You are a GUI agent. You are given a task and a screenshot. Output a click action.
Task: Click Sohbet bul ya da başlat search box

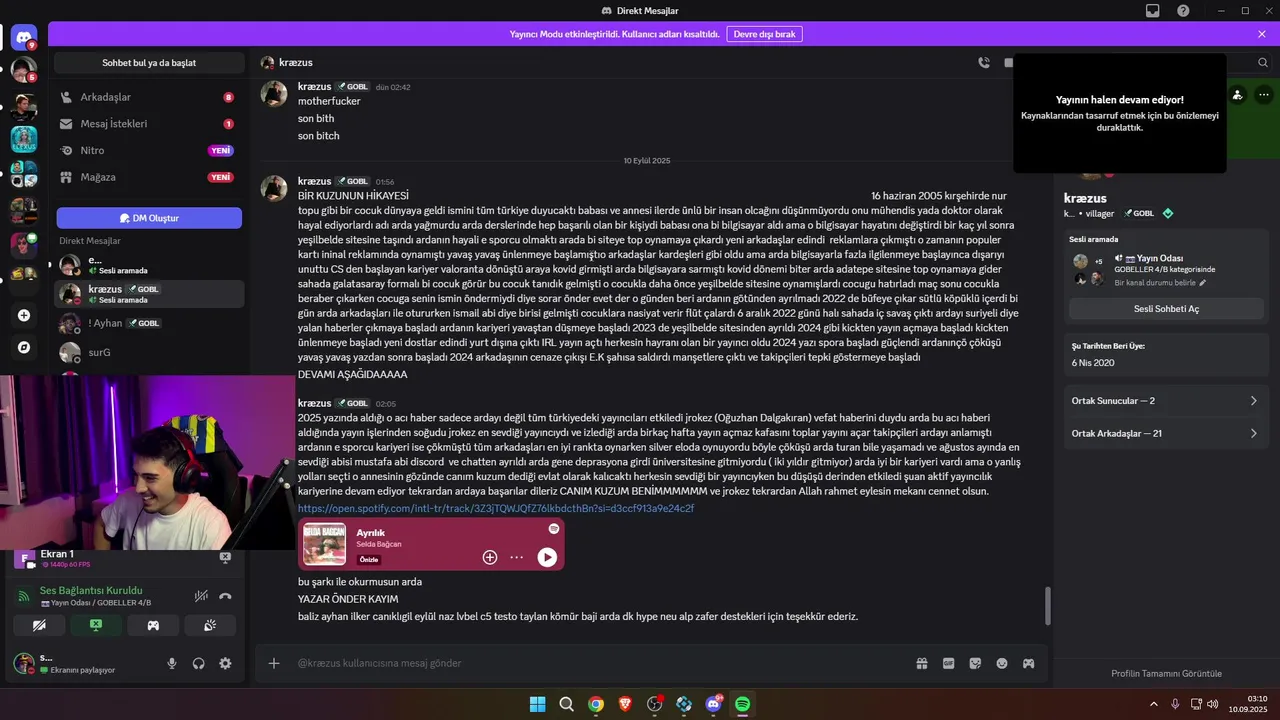coord(149,63)
